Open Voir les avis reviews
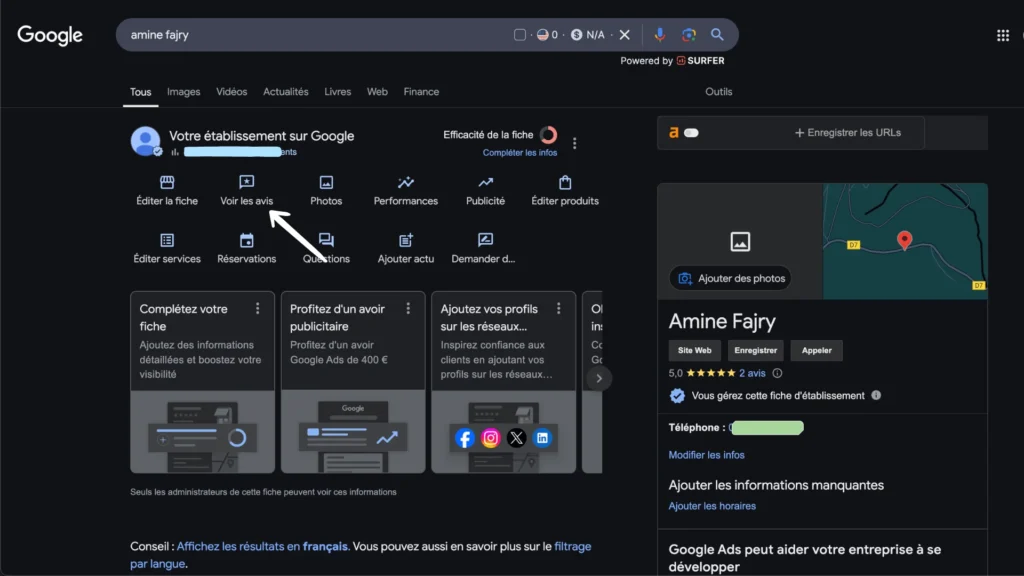The width and height of the screenshot is (1024, 576). pos(246,190)
